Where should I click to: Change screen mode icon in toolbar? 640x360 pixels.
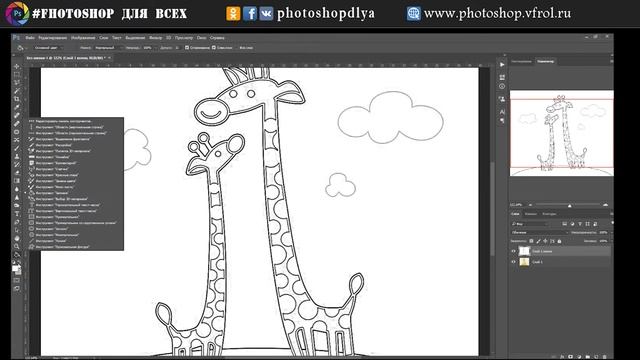pyautogui.click(x=17, y=289)
